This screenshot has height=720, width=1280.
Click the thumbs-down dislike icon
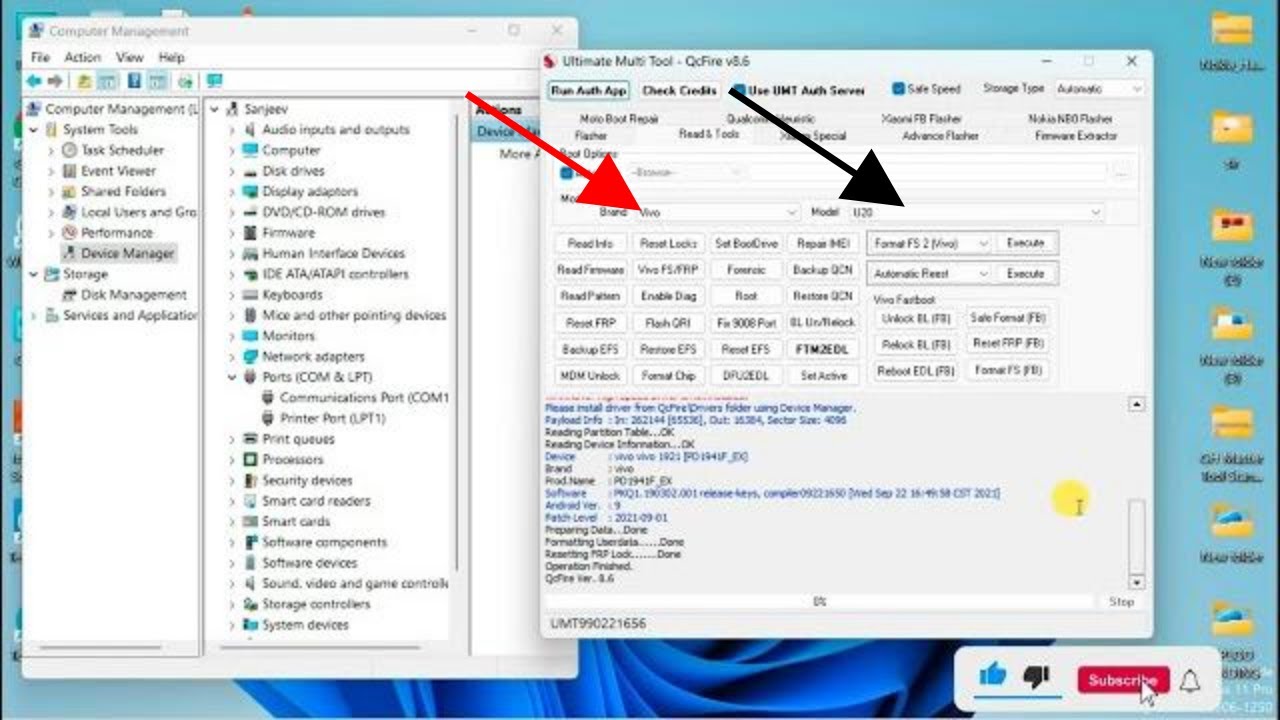[x=1038, y=677]
